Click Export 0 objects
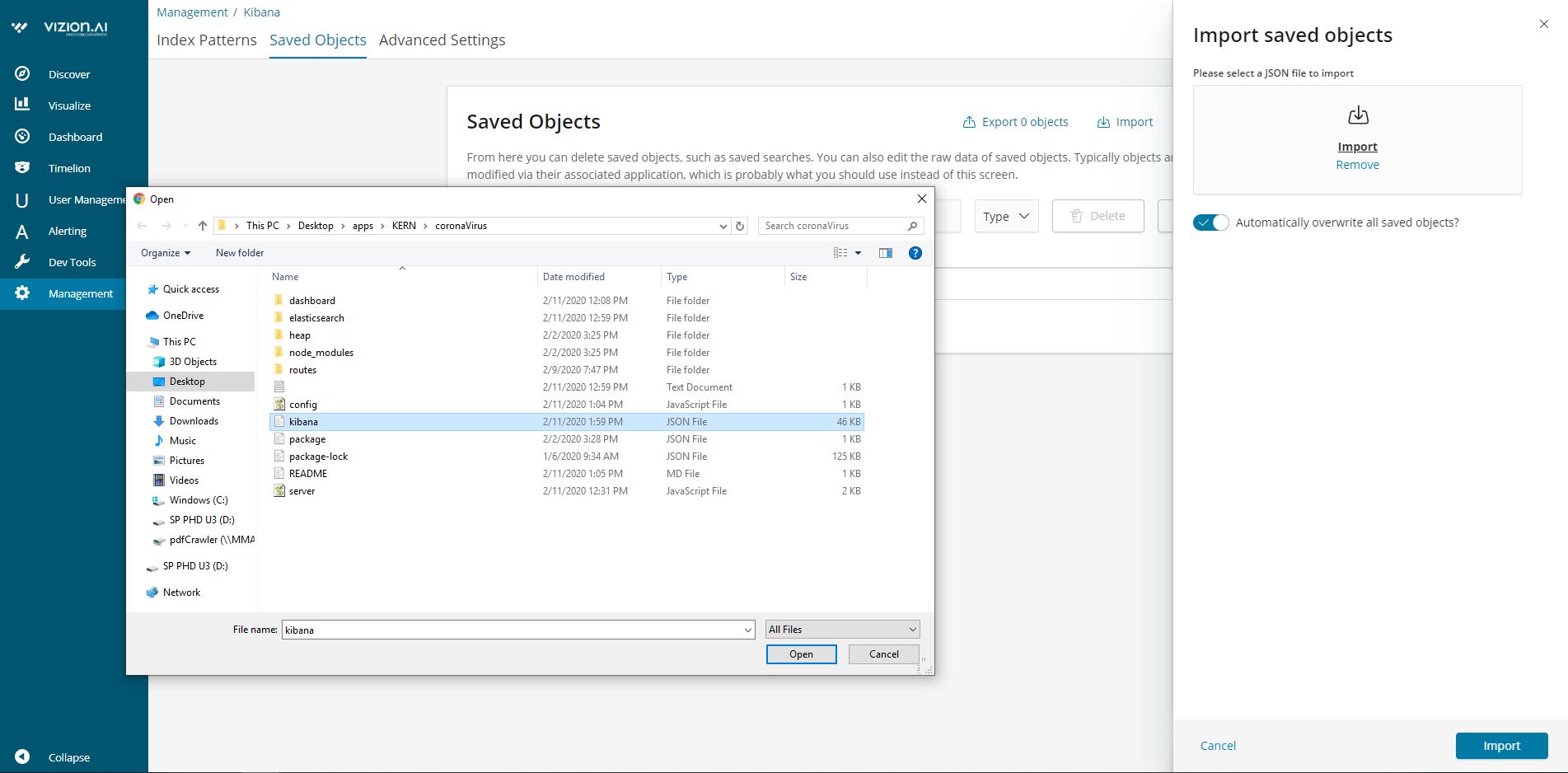The height and width of the screenshot is (773, 1568). (1015, 122)
